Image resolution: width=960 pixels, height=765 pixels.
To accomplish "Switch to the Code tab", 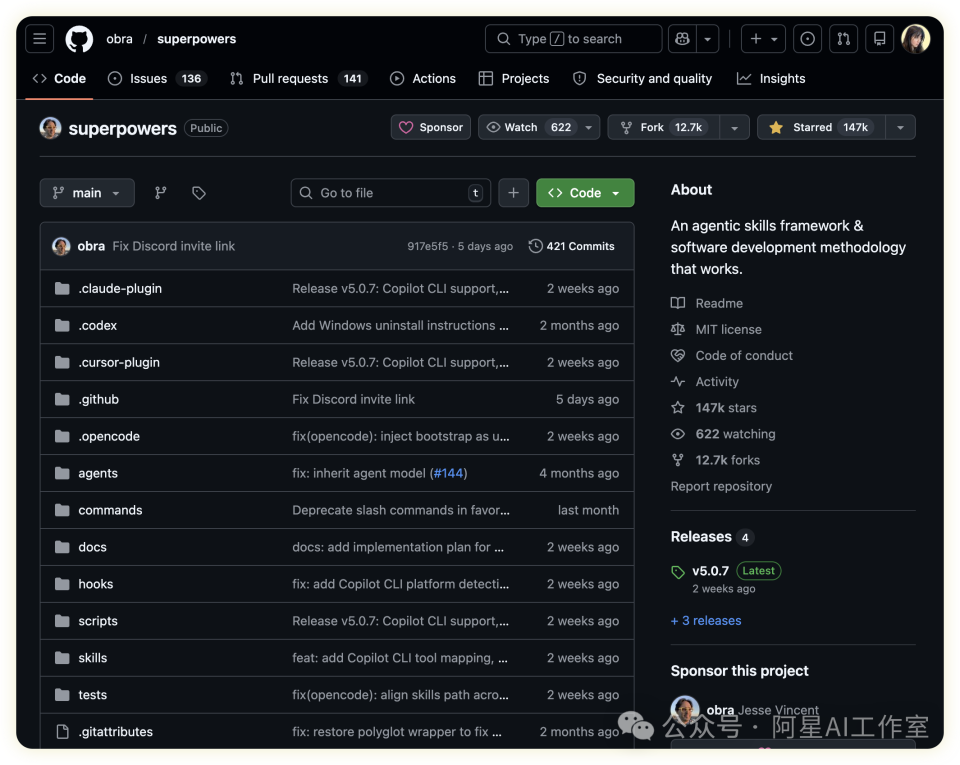I will tap(59, 78).
